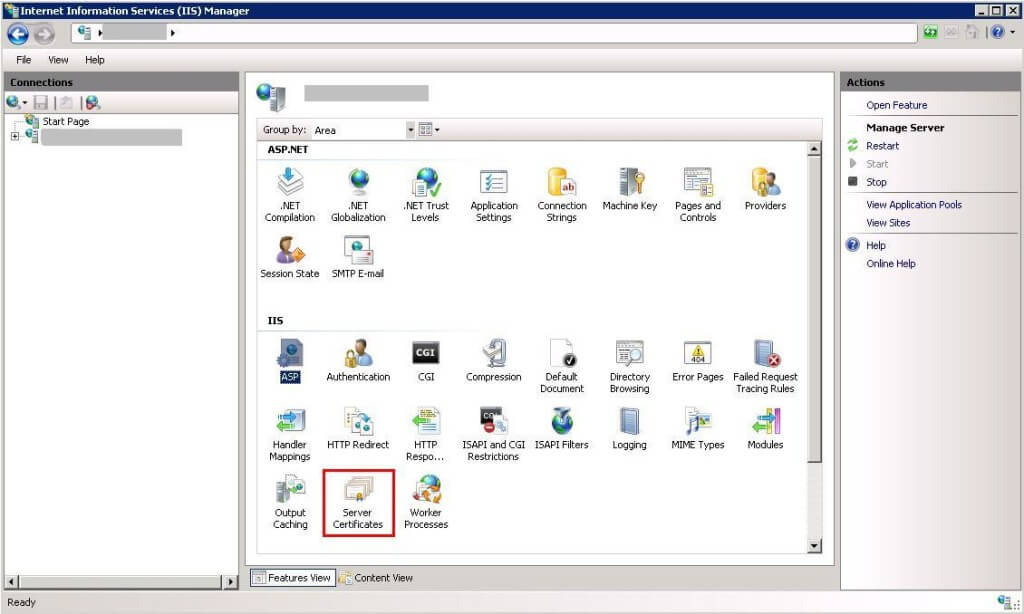
Task: Open the Compression feature
Action: 494,361
